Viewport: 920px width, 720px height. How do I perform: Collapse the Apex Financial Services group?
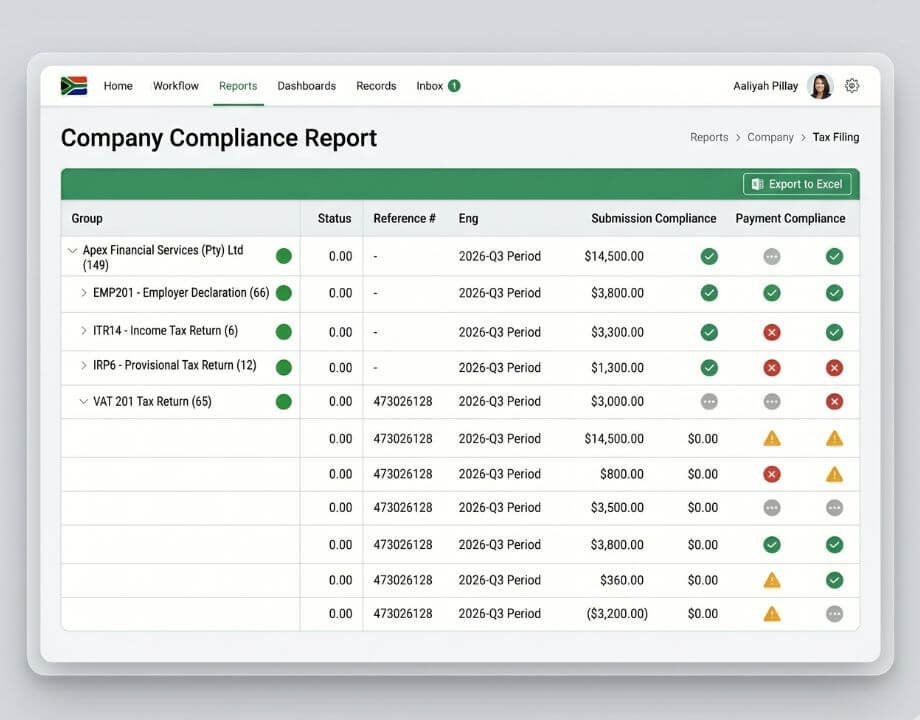tap(72, 251)
